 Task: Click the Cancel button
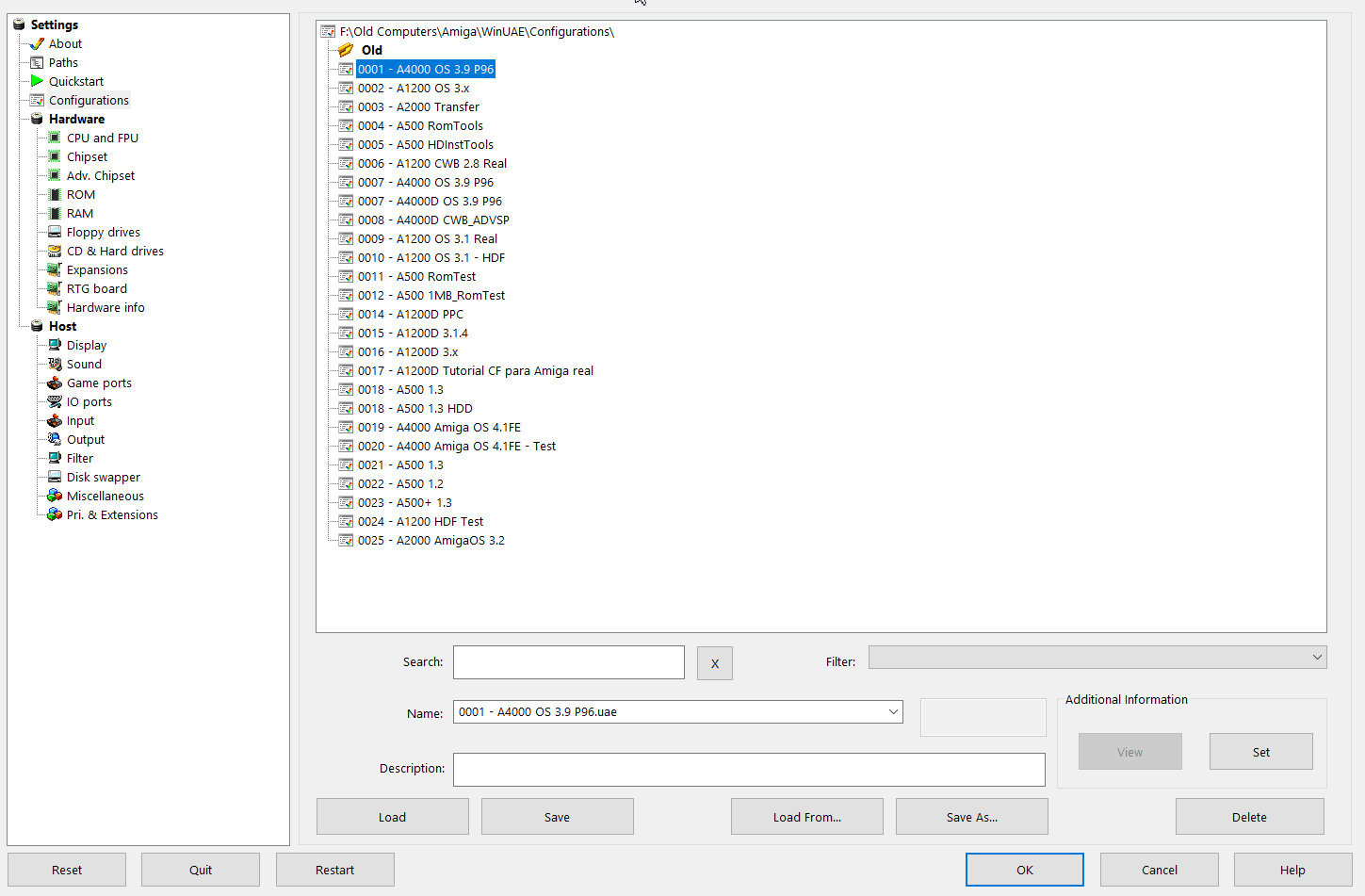coord(1160,870)
